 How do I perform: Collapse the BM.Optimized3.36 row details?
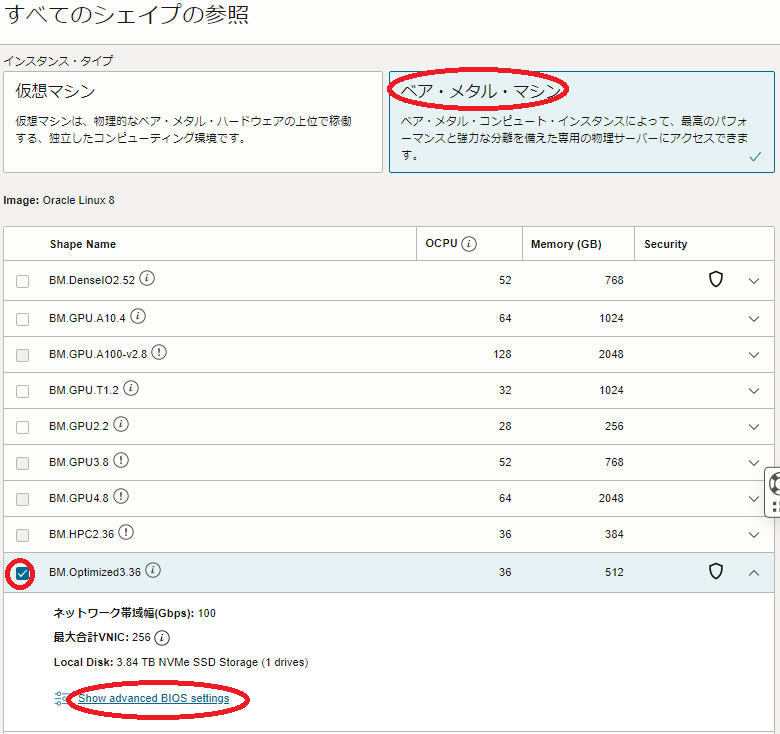click(x=754, y=573)
